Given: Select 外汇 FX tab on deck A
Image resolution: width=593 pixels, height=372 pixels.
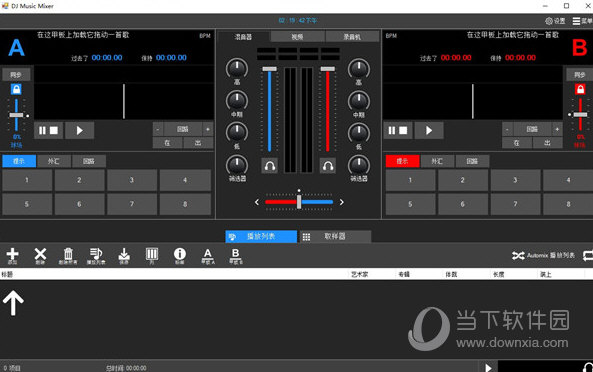Looking at the screenshot, I should click(54, 161).
